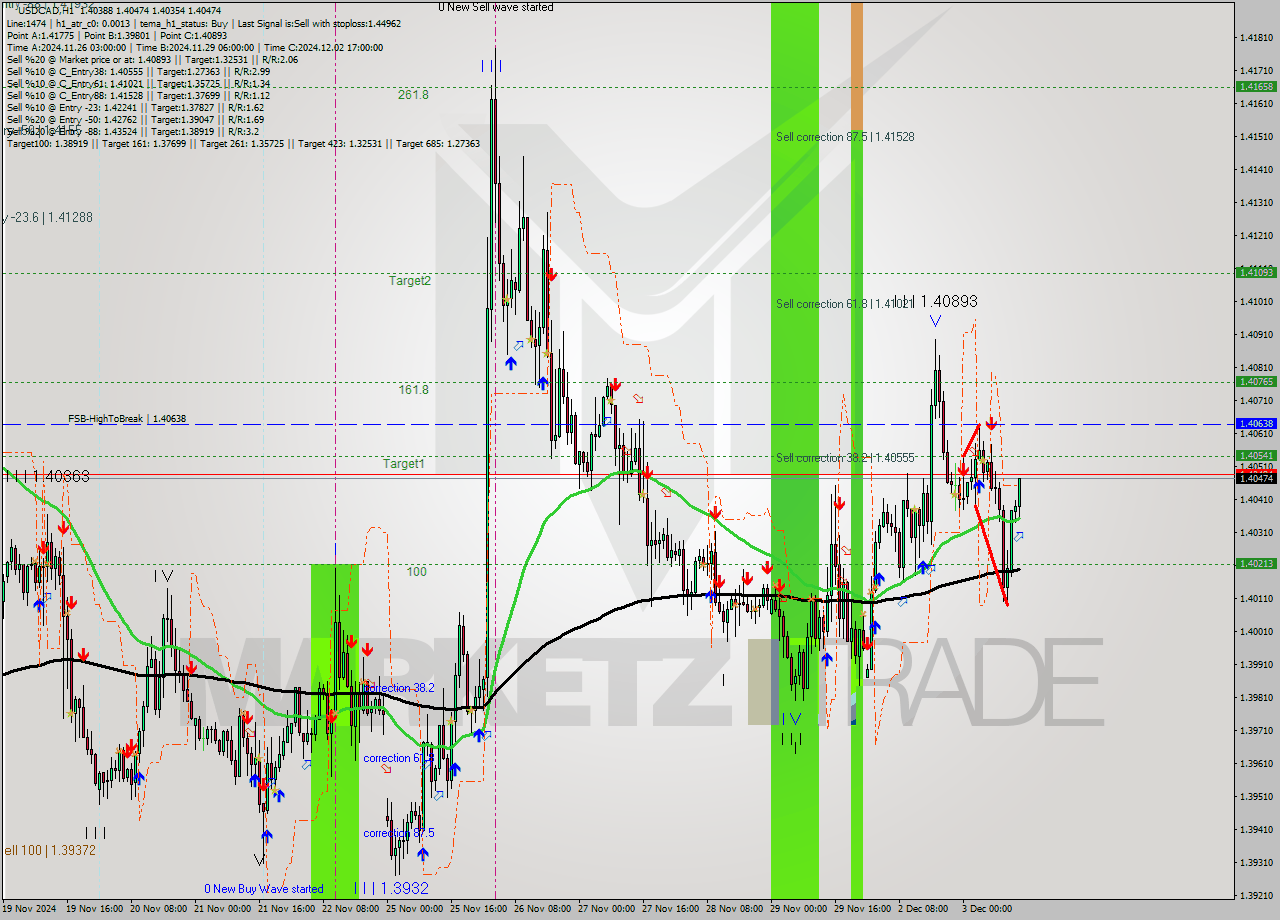This screenshot has width=1280, height=920.
Task: Click the blue 1.40638 price tag
Action: pyautogui.click(x=1256, y=424)
